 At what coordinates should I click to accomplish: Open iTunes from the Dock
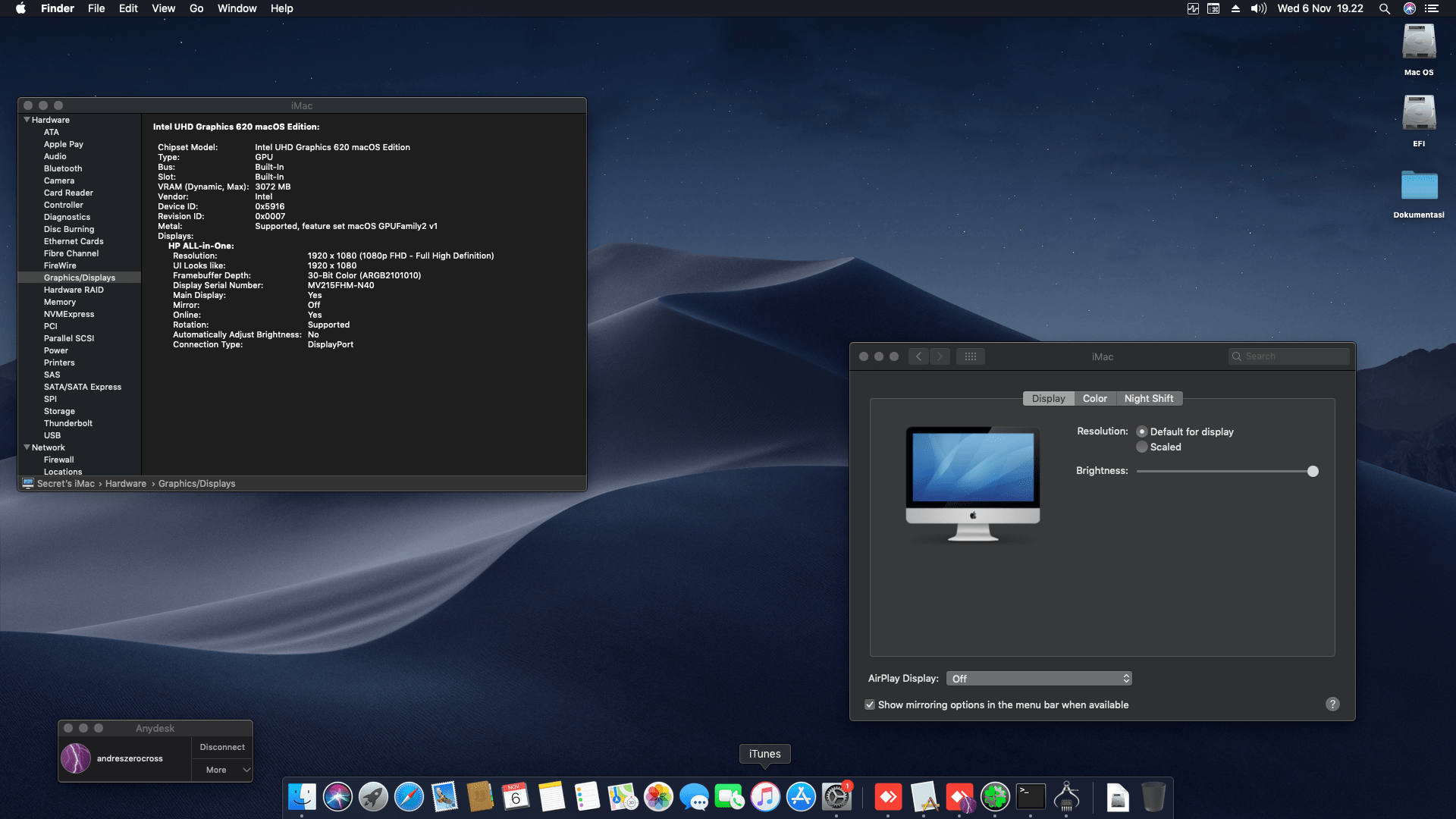(x=765, y=797)
